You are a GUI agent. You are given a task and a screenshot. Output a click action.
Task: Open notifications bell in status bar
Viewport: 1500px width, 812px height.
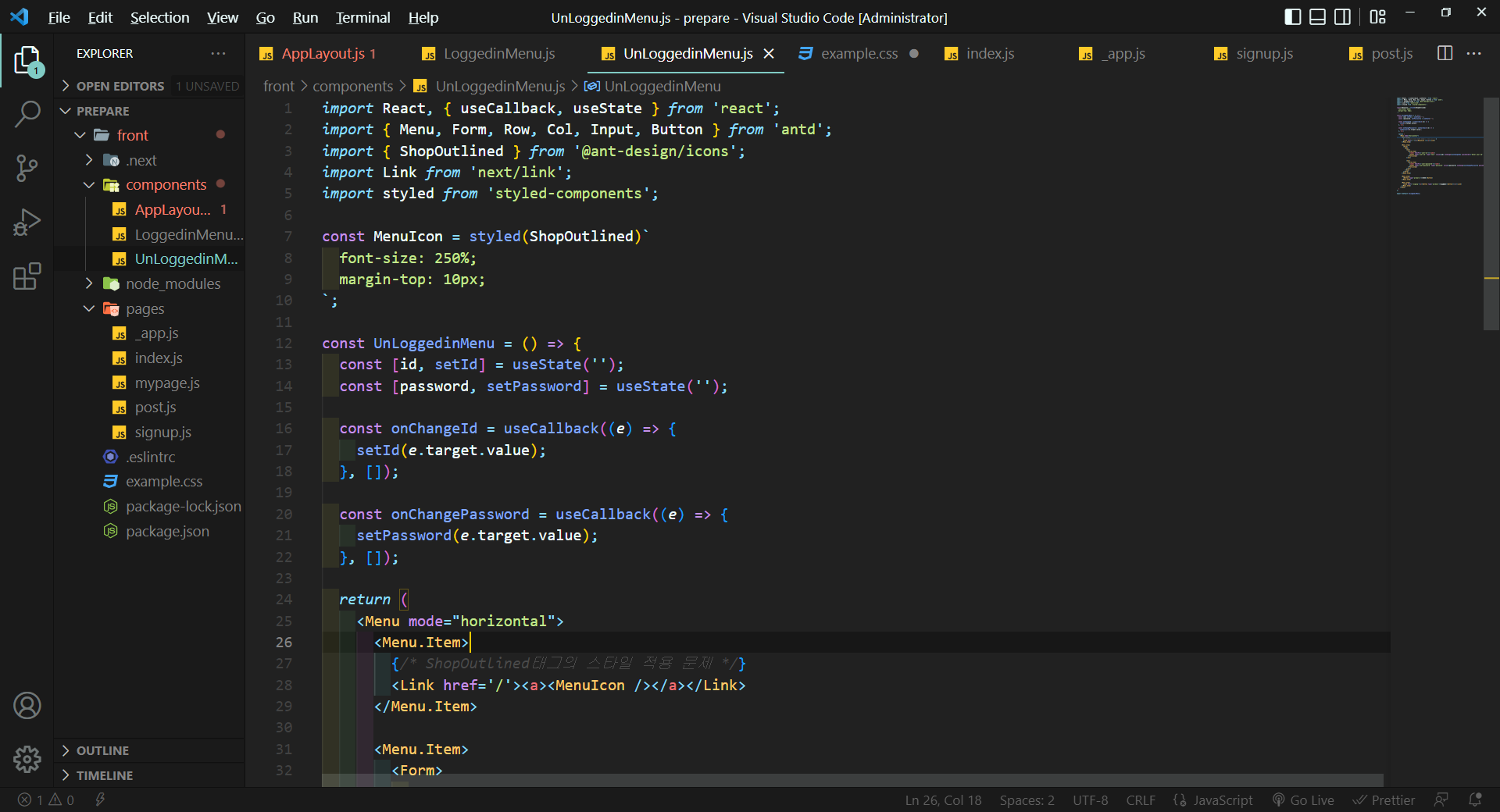point(1475,800)
